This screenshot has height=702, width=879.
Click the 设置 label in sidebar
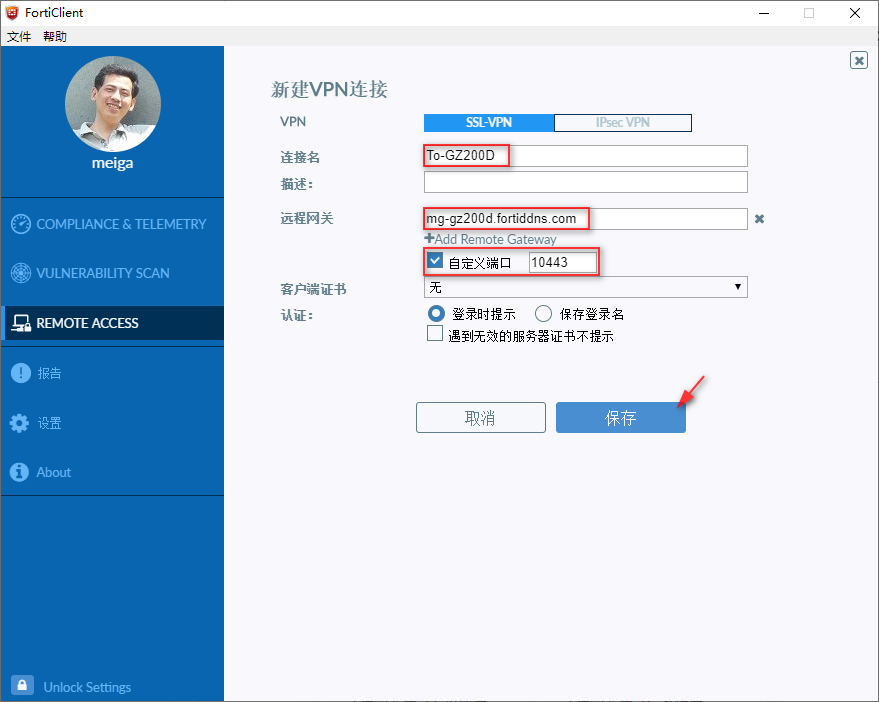49,423
